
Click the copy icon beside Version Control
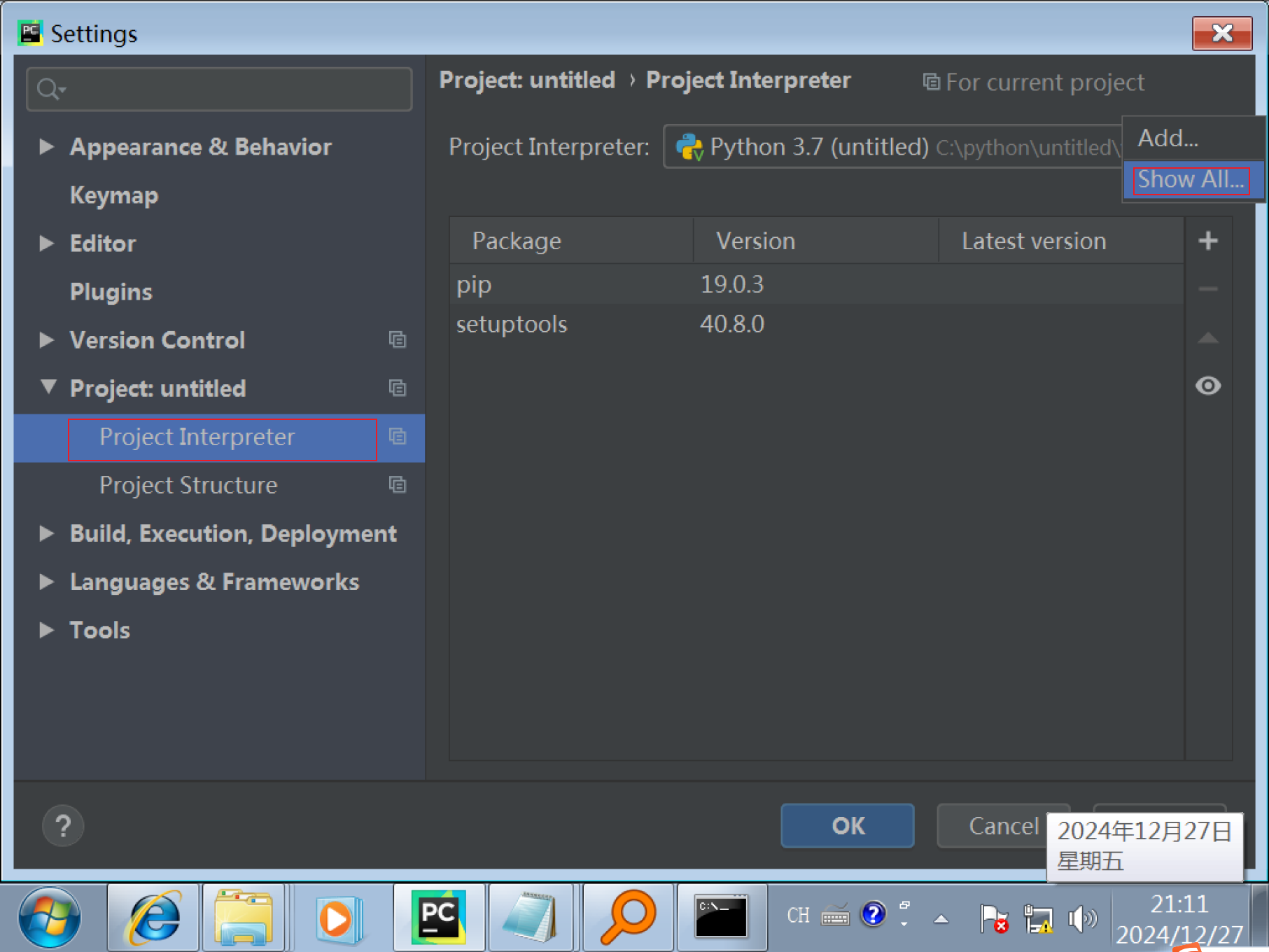pos(398,340)
